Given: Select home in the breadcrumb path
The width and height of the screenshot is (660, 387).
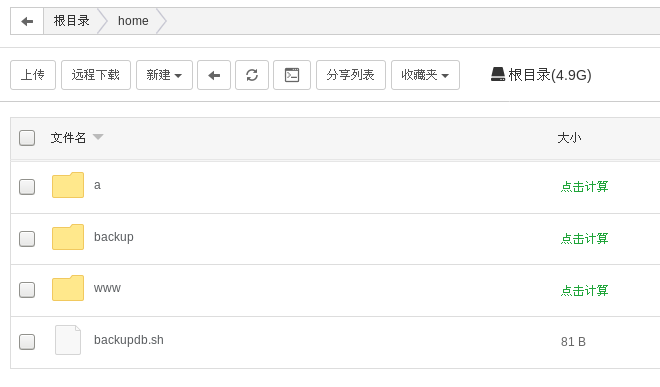Looking at the screenshot, I should (x=133, y=21).
